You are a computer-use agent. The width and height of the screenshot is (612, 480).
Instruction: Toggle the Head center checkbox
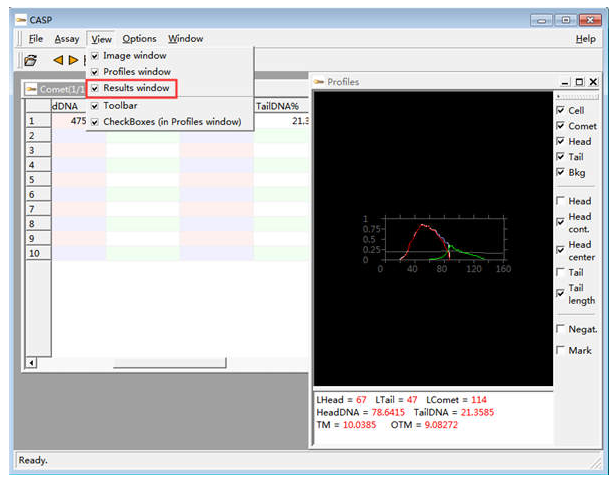560,250
